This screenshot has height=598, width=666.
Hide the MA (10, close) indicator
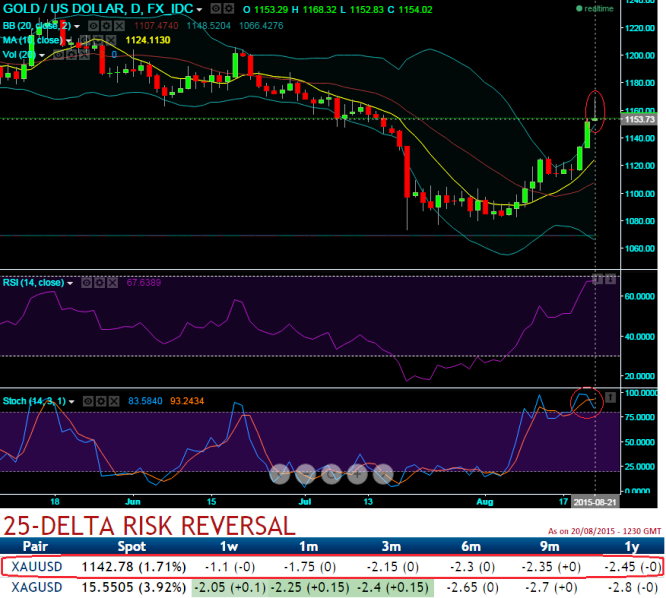pos(85,41)
